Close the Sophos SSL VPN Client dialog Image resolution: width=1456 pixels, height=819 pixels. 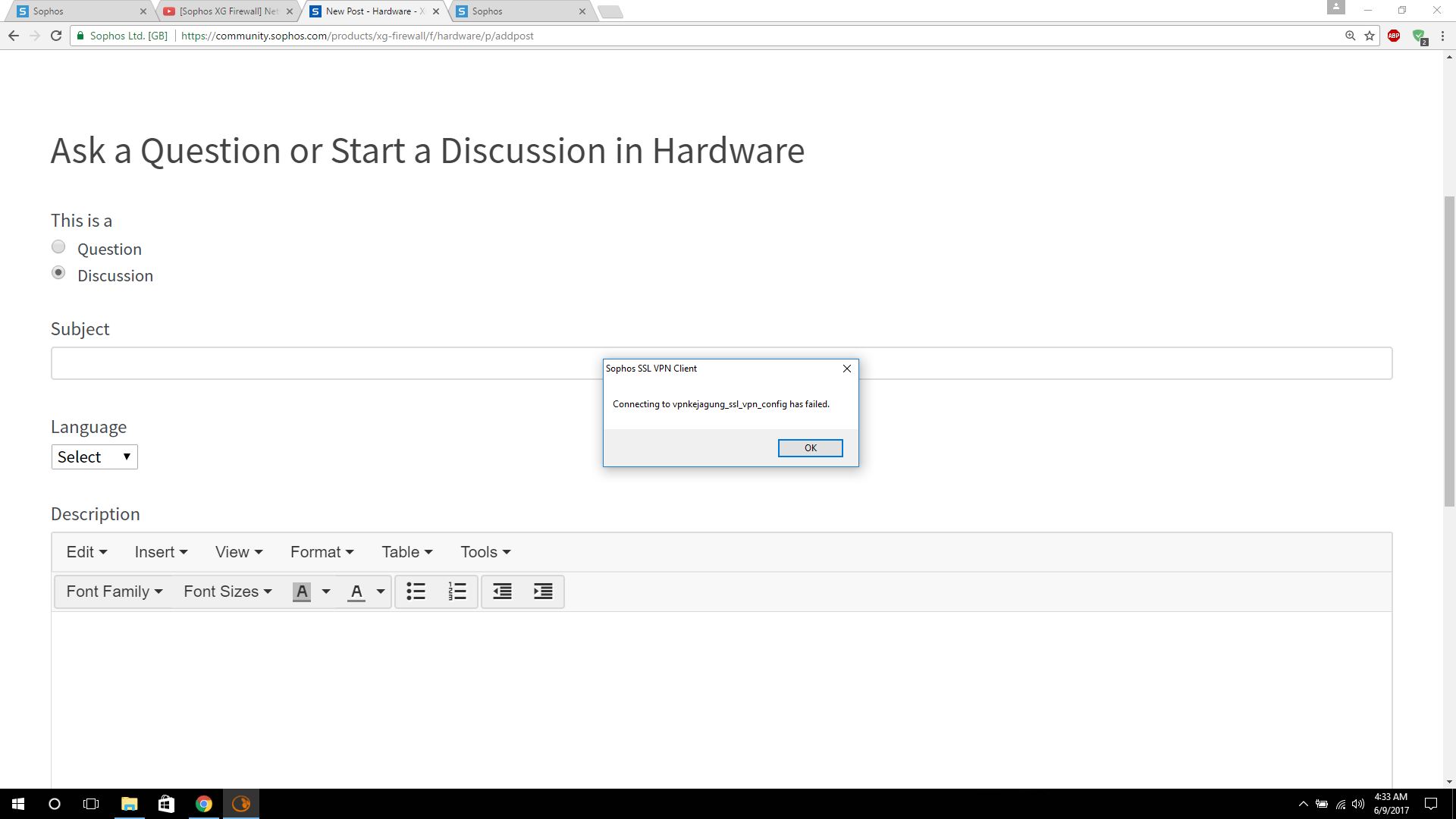point(847,369)
